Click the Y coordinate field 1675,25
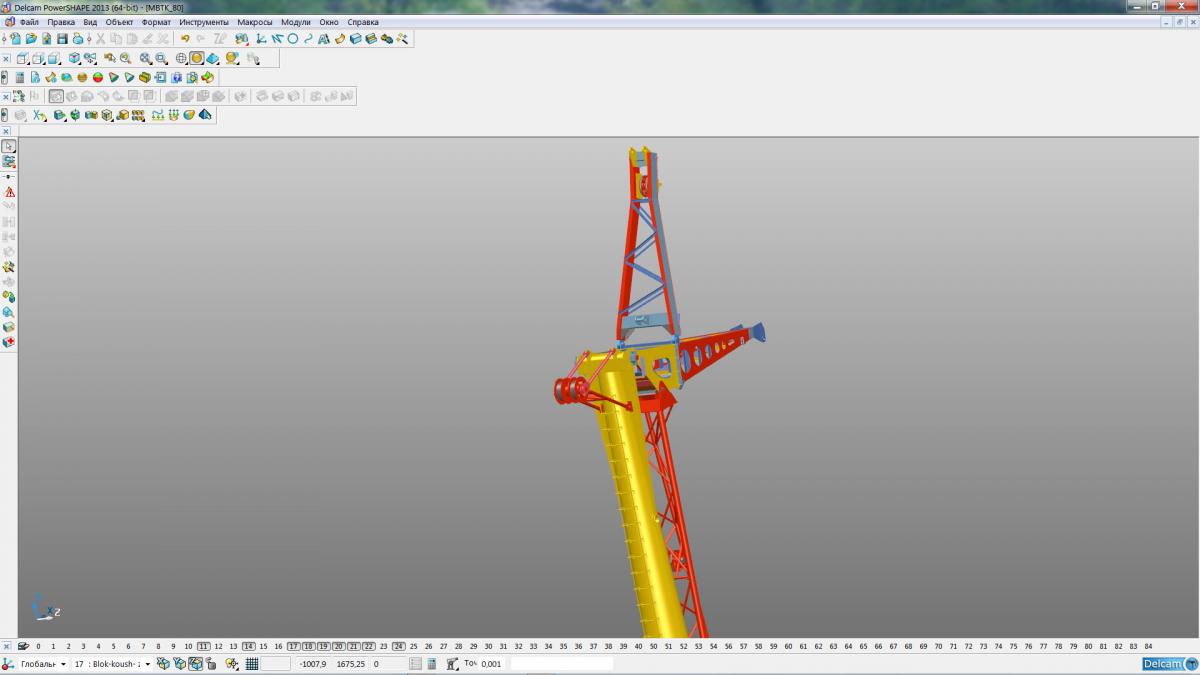 click(x=350, y=664)
